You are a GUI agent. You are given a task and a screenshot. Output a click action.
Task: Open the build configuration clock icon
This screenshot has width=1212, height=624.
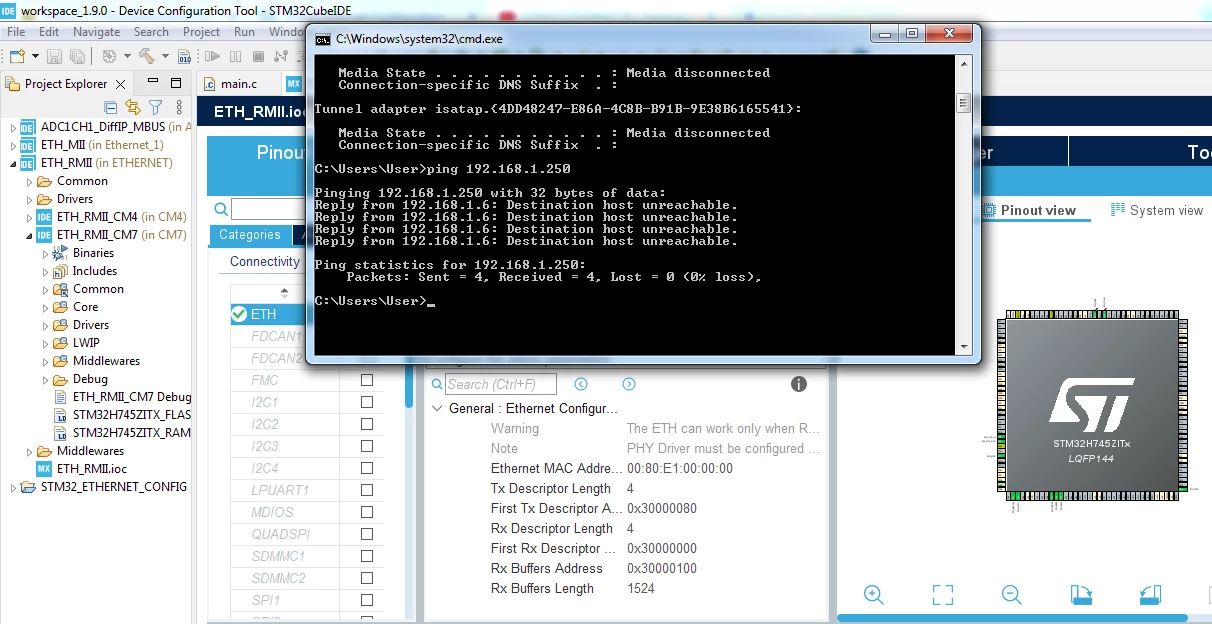(109, 56)
